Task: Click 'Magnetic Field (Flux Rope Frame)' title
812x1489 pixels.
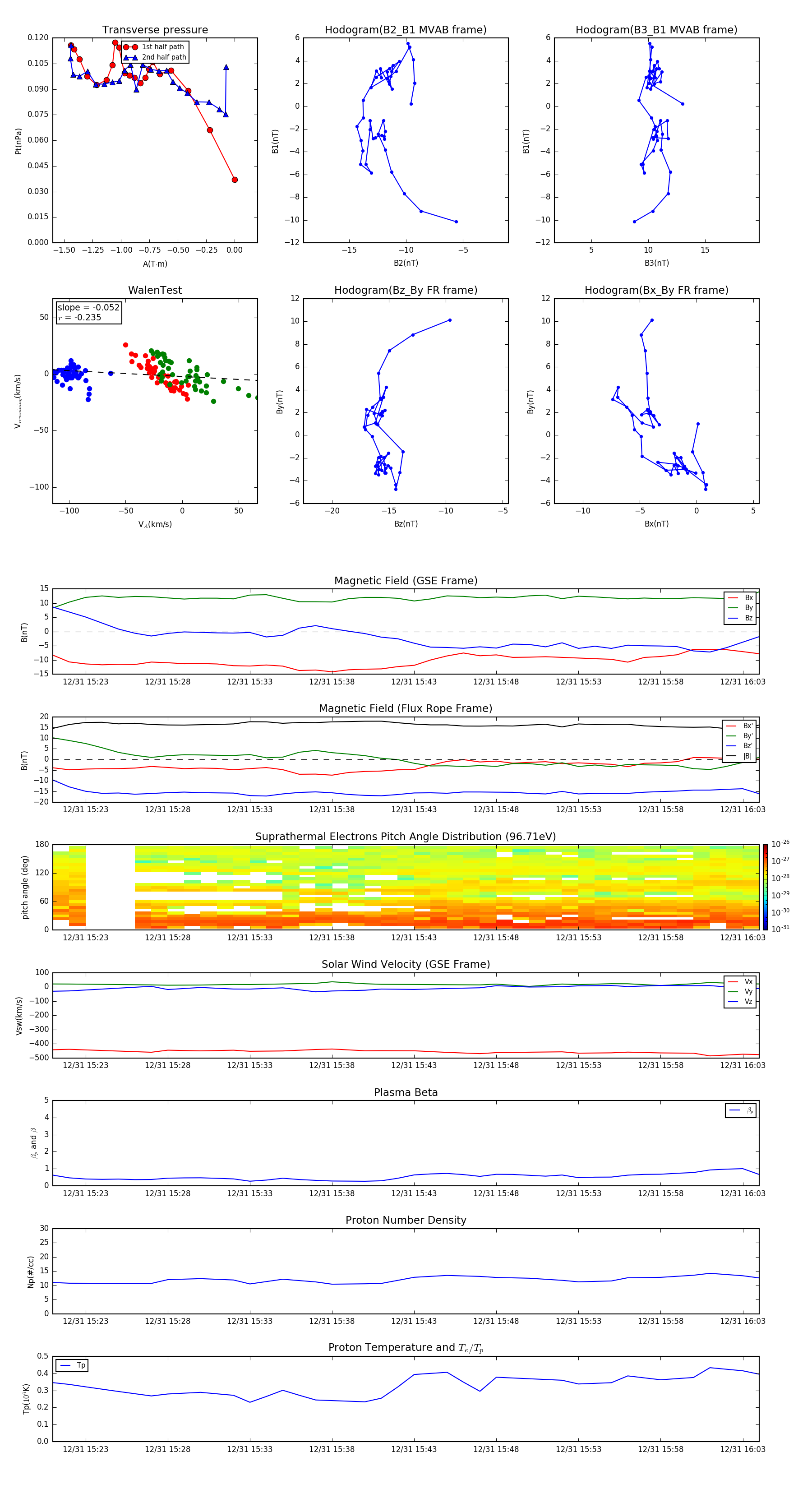Action: pos(406,709)
